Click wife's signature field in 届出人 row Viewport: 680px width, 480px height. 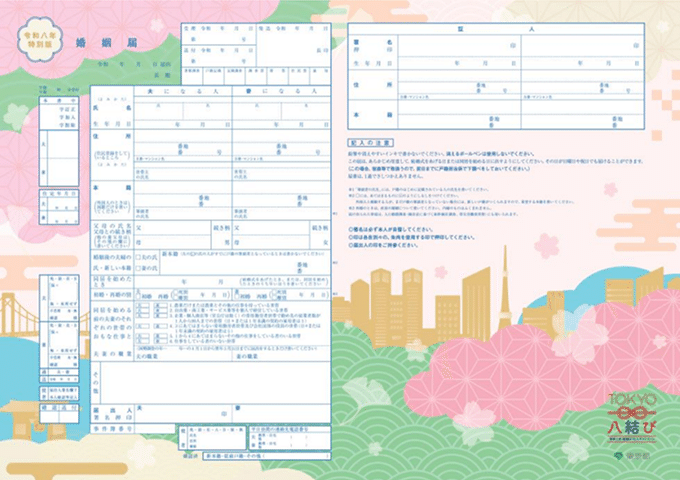(281, 414)
